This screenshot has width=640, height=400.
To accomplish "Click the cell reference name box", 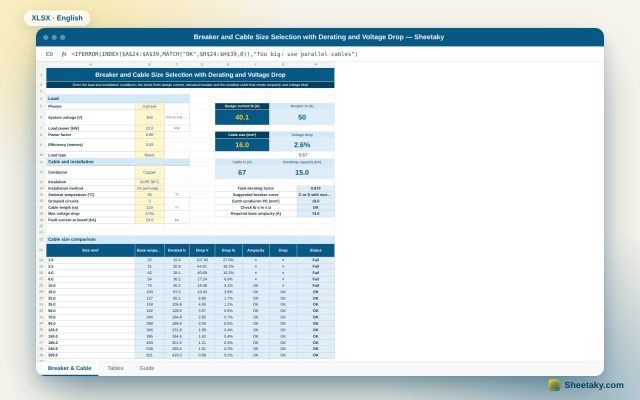I will pos(49,54).
